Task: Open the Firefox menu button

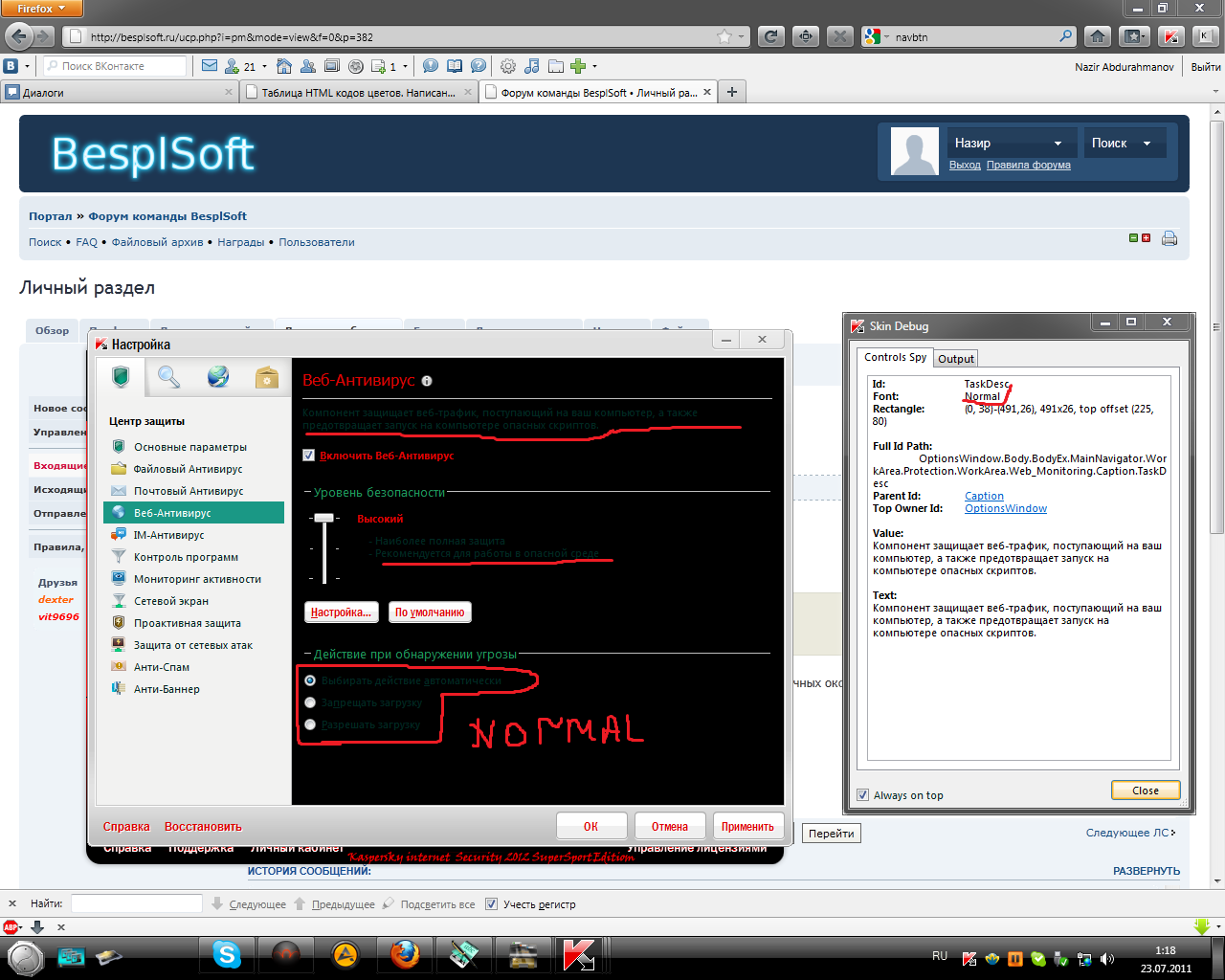Action: click(42, 9)
